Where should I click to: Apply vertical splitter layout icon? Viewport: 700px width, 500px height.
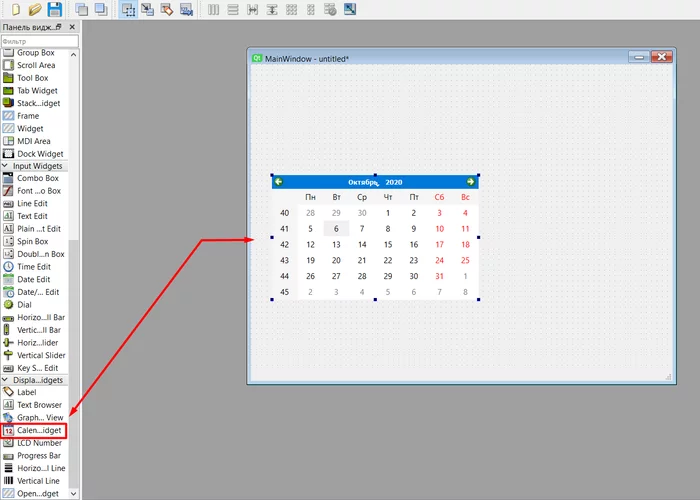coord(272,9)
